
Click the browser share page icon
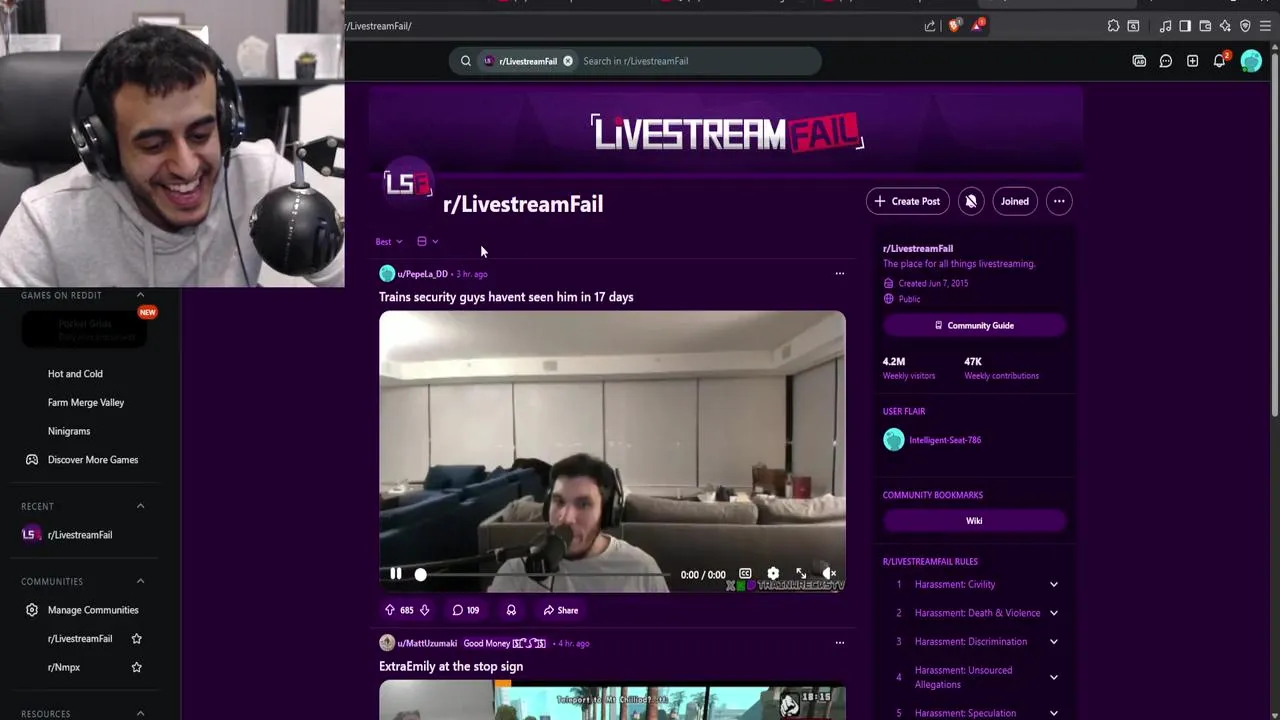coord(930,26)
